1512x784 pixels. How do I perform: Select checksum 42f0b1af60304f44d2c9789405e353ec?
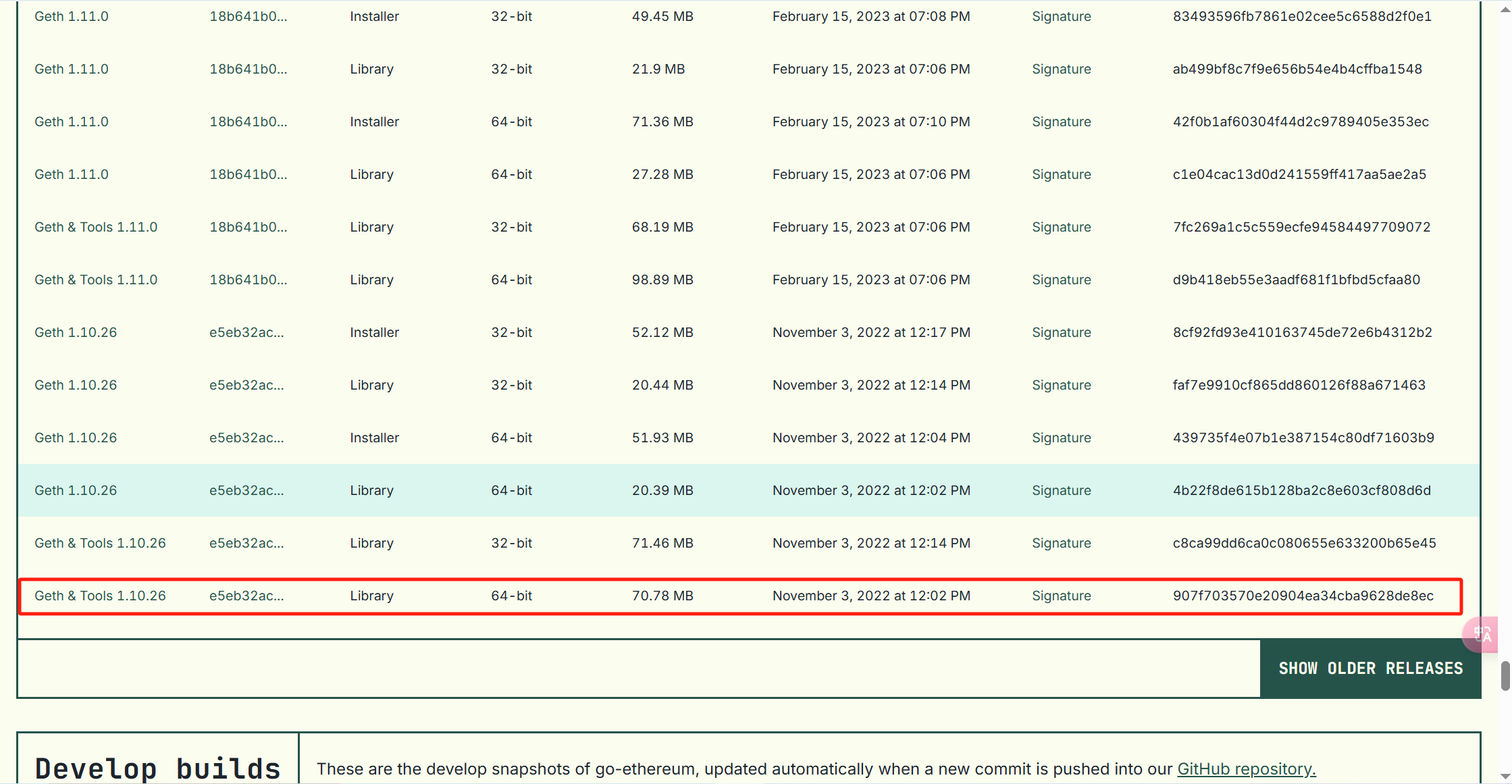point(1301,122)
